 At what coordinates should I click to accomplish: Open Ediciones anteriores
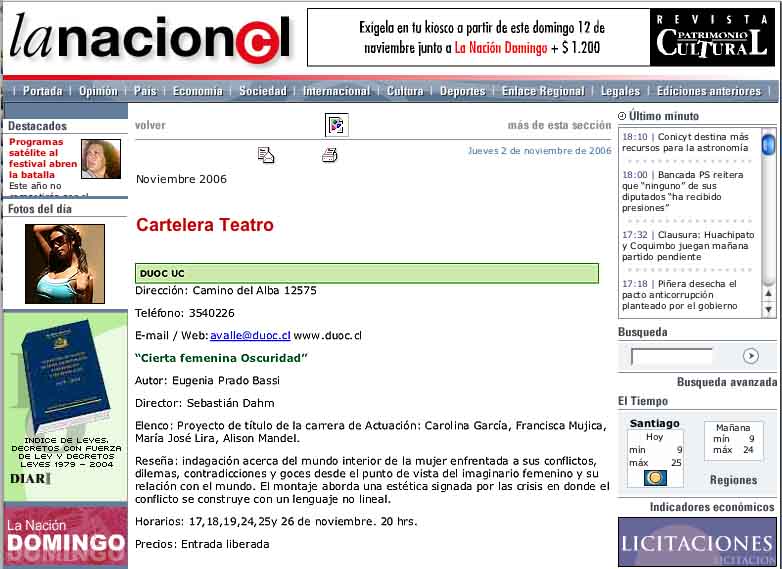click(709, 91)
